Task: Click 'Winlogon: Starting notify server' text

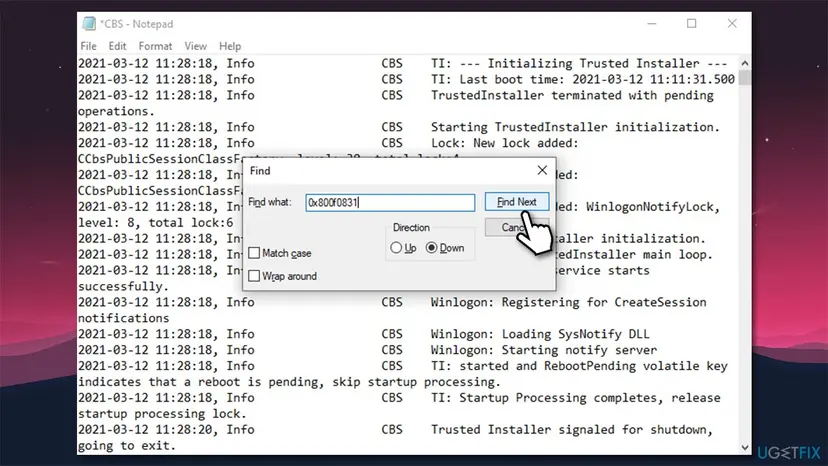Action: [x=543, y=350]
